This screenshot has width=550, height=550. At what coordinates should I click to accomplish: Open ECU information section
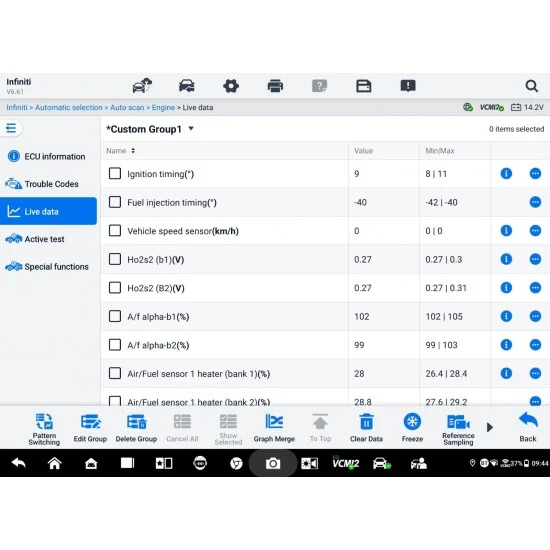tap(48, 156)
